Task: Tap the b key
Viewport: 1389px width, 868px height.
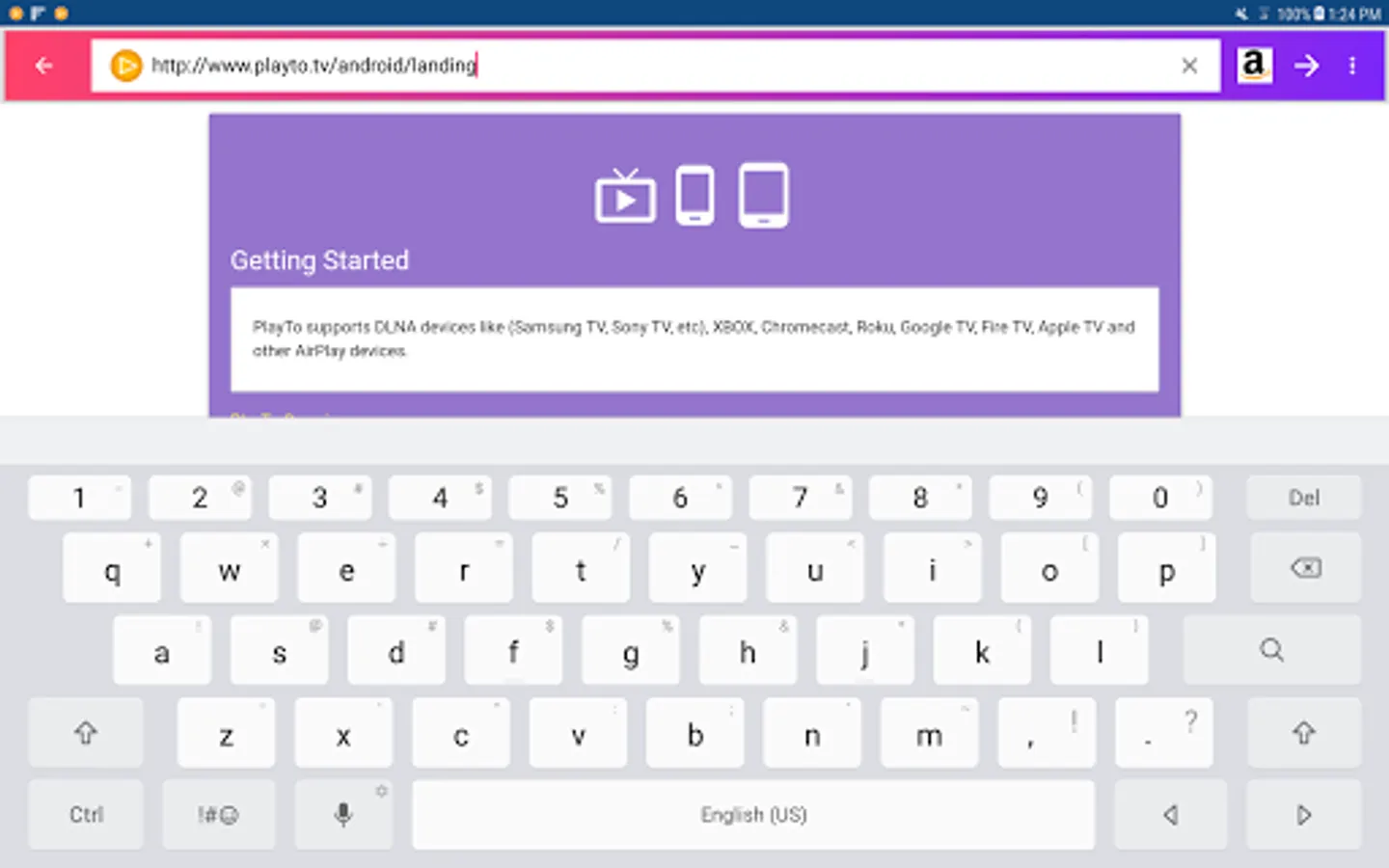Action: [695, 733]
